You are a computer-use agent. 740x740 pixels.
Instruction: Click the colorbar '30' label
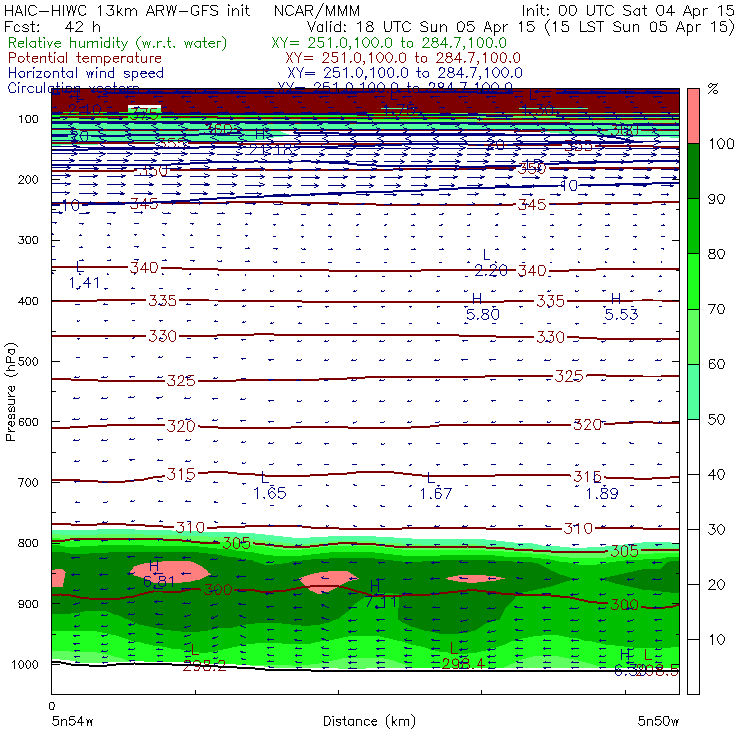[x=716, y=530]
